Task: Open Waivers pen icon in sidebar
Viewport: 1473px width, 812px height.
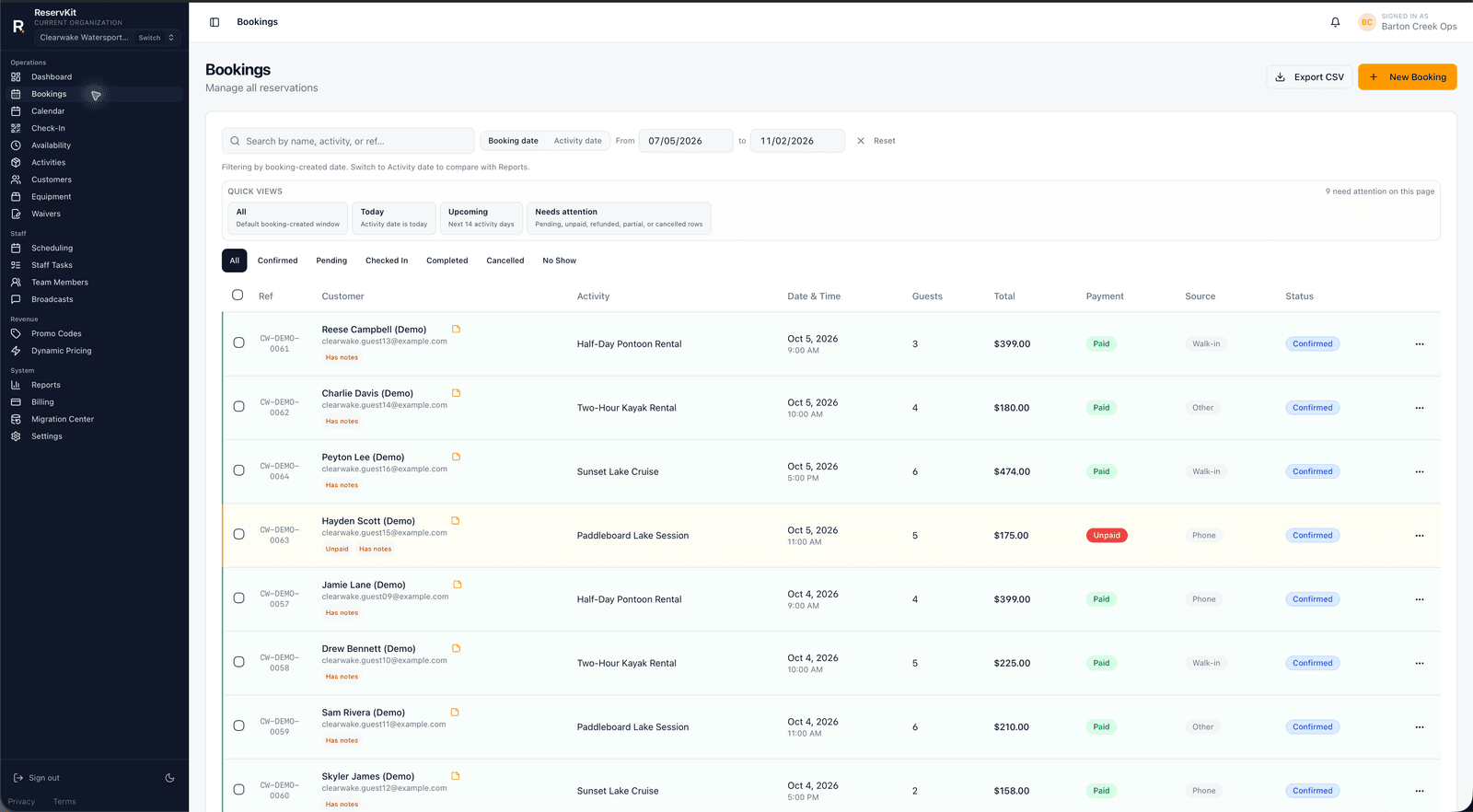Action: (16, 214)
